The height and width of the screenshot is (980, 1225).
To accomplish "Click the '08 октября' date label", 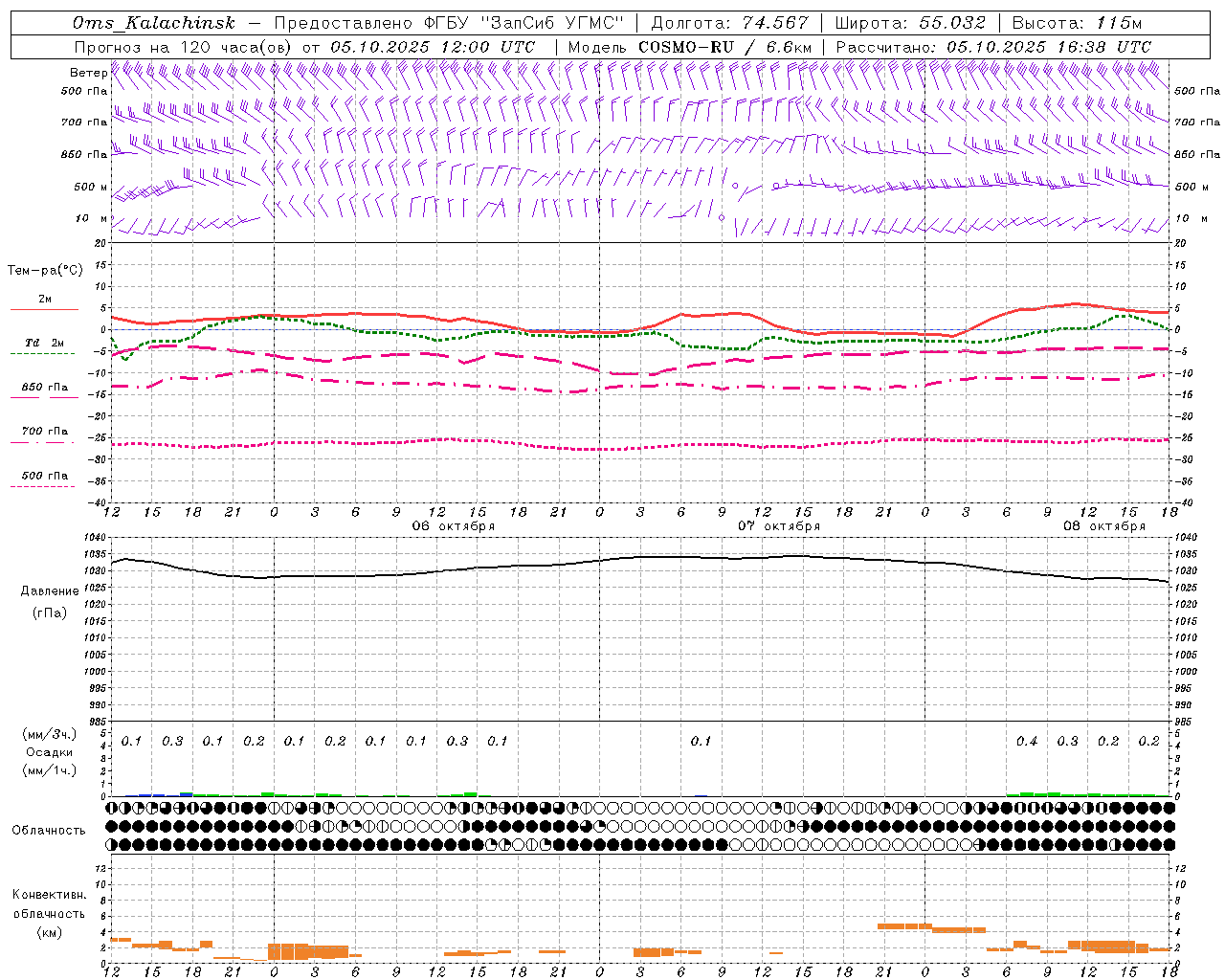I will point(1104,525).
